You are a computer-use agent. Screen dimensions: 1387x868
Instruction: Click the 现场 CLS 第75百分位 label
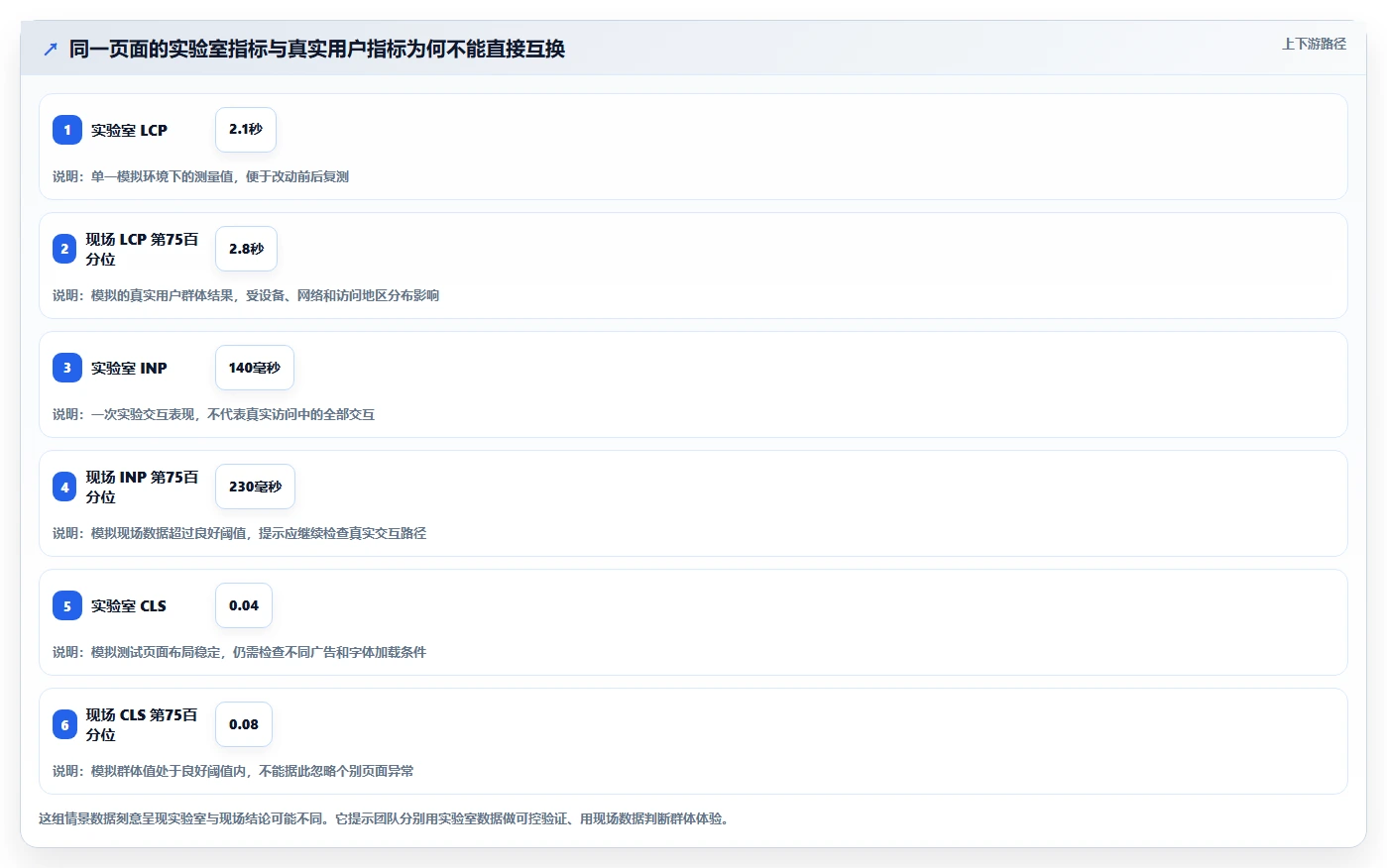tap(142, 724)
